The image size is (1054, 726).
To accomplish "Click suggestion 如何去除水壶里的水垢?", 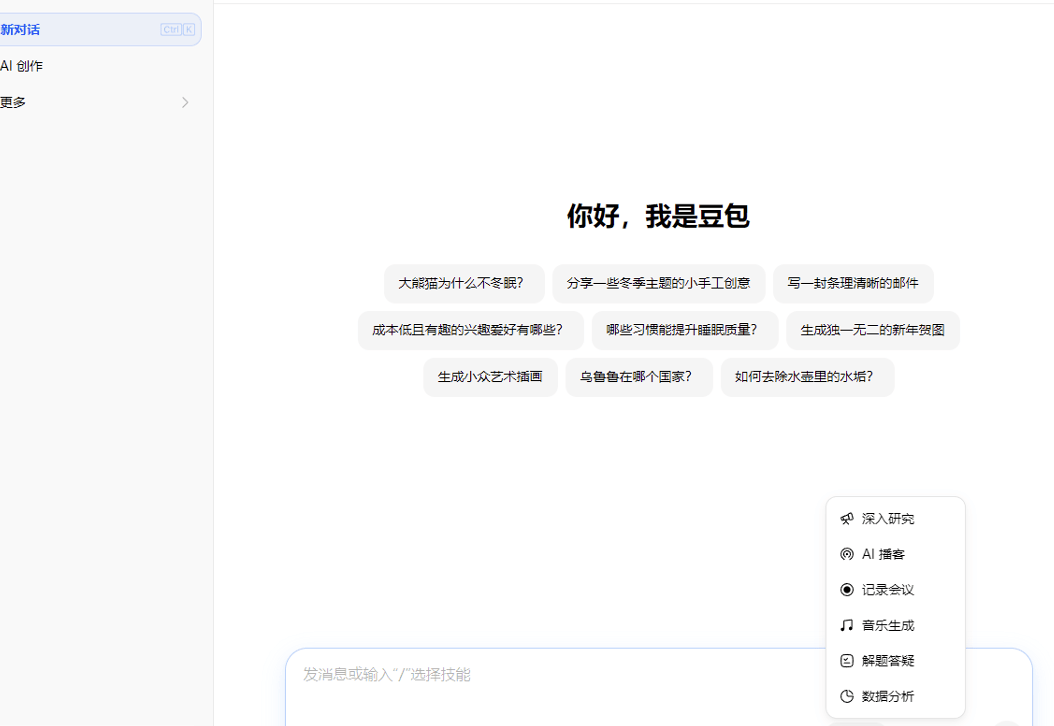I will click(x=807, y=377).
